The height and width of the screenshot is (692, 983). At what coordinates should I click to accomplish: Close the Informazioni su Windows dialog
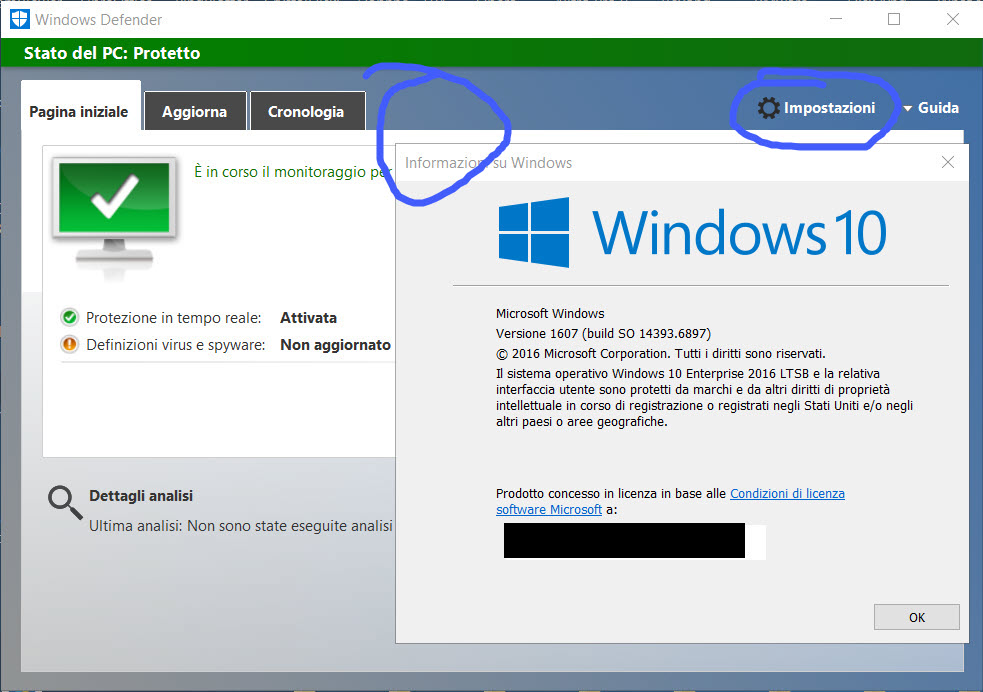948,162
